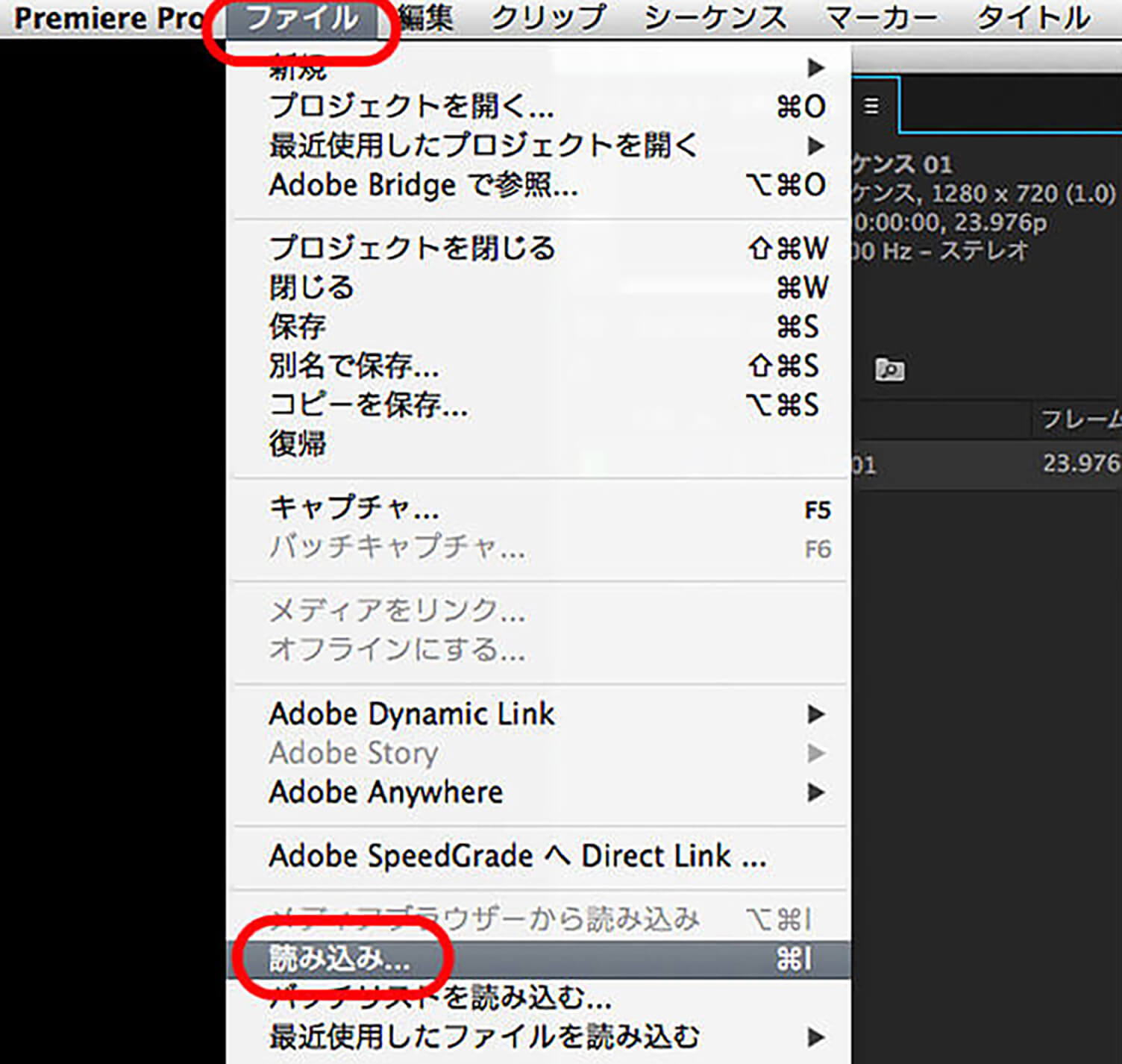Choose コピーを保存... menu item
Image resolution: width=1122 pixels, height=1064 pixels.
pos(539,405)
